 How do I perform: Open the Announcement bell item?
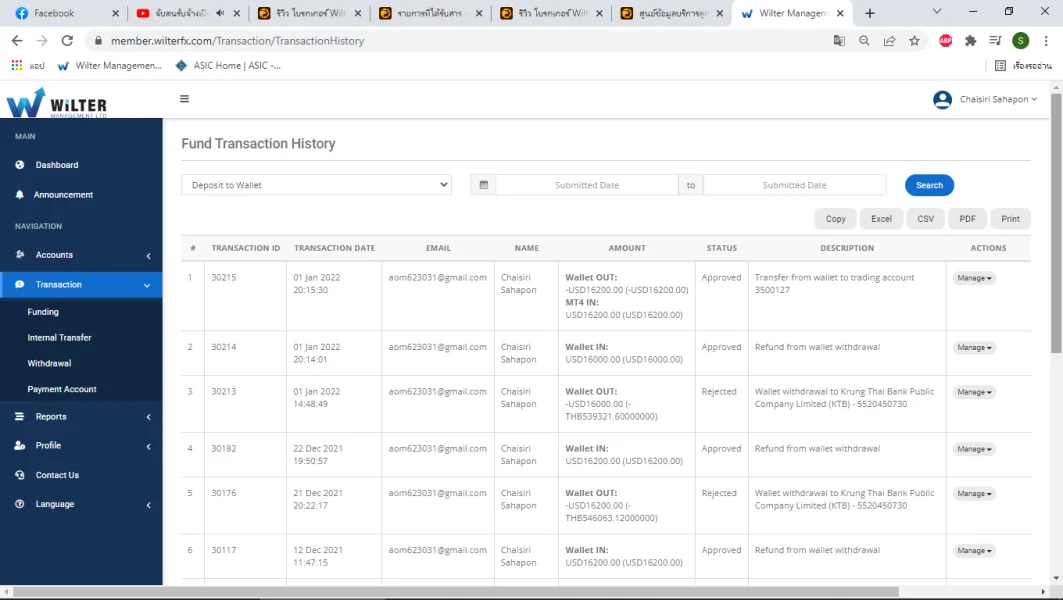click(x=63, y=195)
